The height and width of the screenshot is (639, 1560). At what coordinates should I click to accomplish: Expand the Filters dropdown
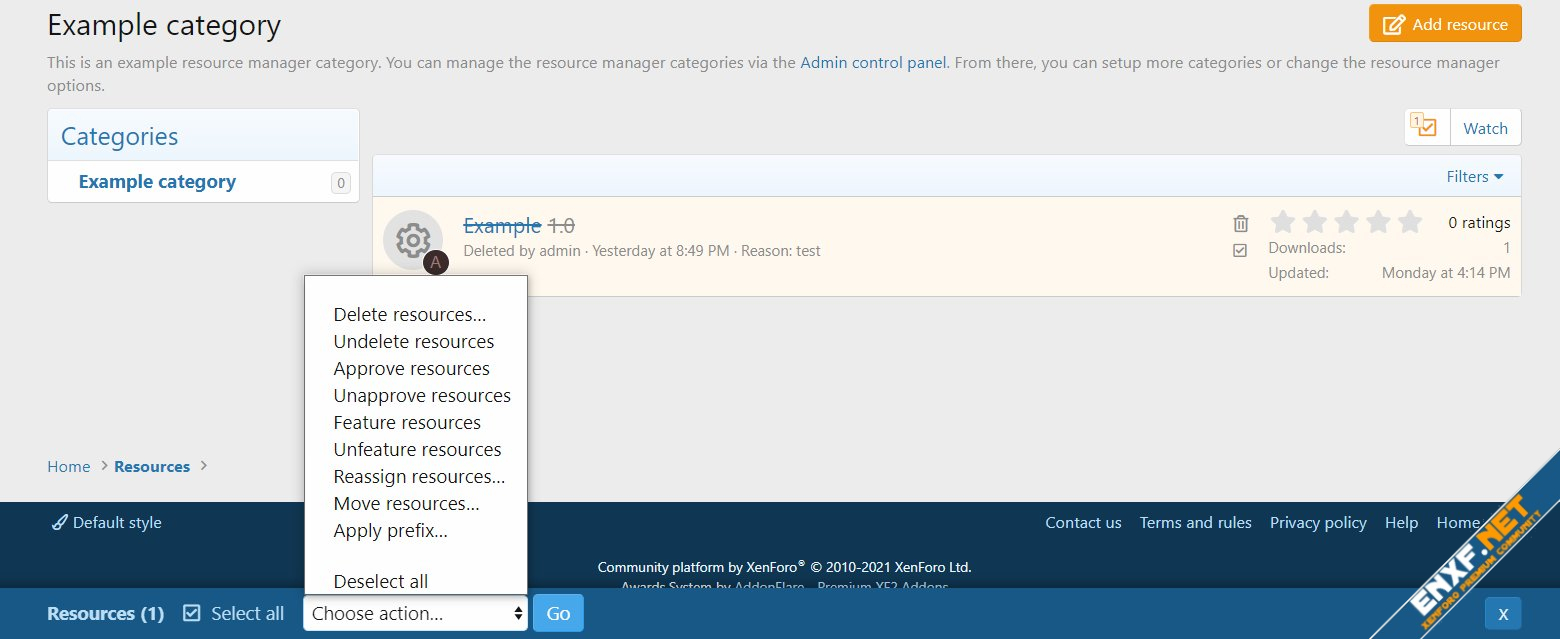click(x=1474, y=176)
